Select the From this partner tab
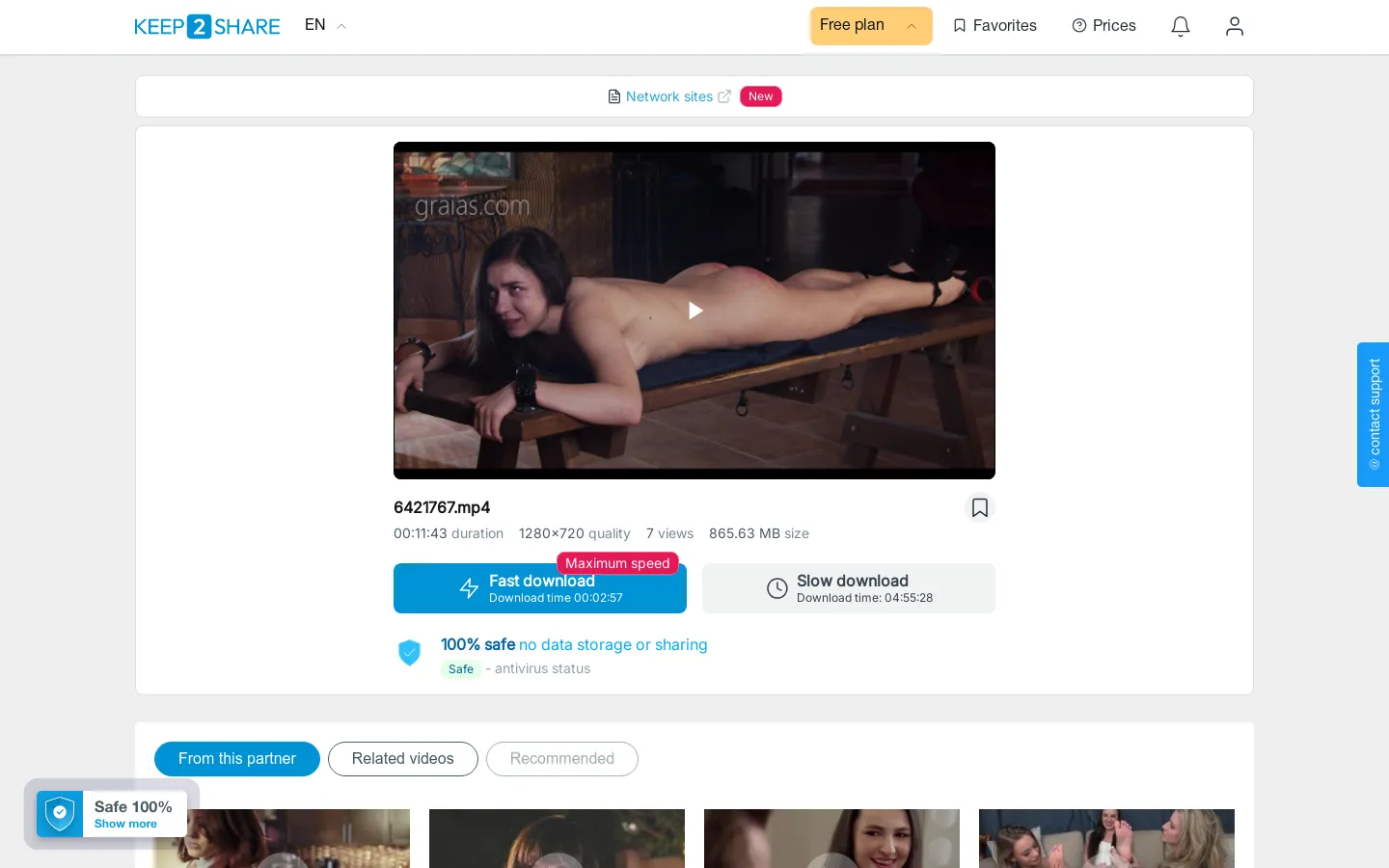This screenshot has height=868, width=1389. (237, 759)
